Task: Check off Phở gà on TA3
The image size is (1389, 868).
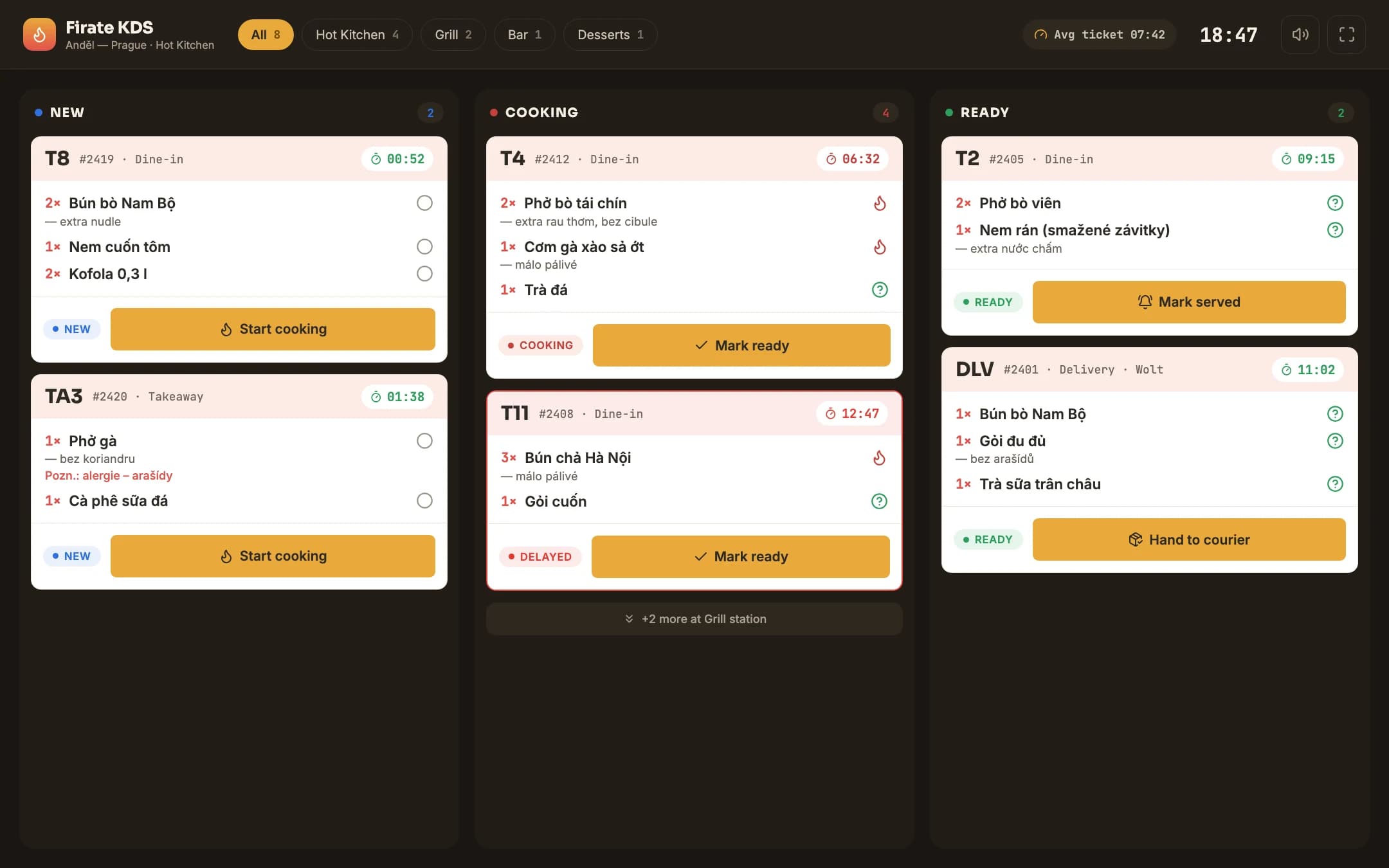Action: click(x=424, y=441)
